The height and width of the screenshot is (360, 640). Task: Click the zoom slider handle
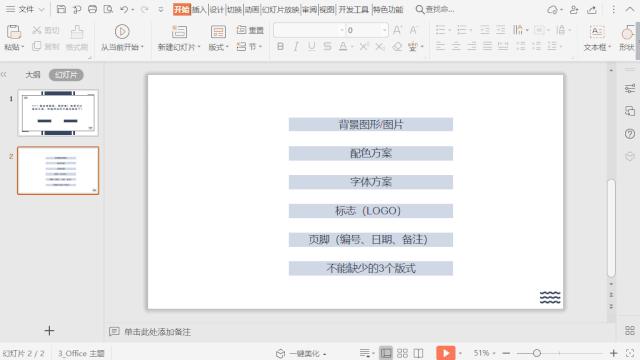coord(537,353)
